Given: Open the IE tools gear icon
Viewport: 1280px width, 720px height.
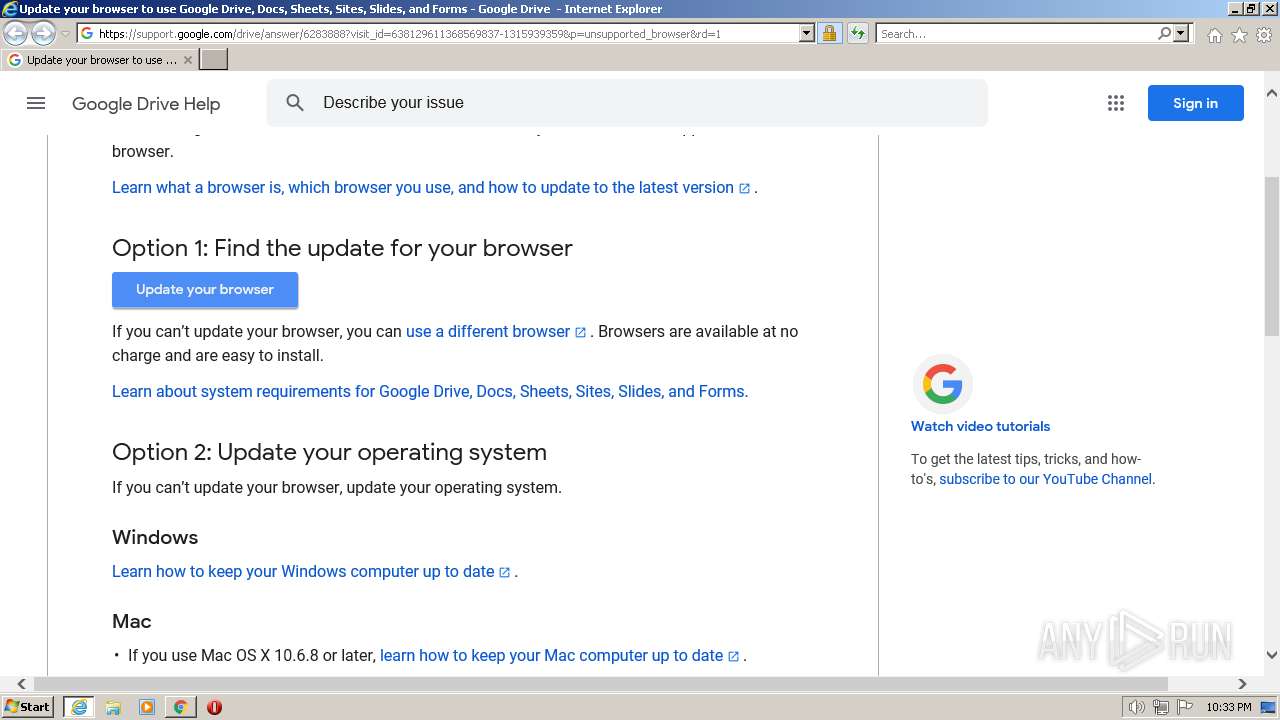Looking at the screenshot, I should pos(1264,35).
